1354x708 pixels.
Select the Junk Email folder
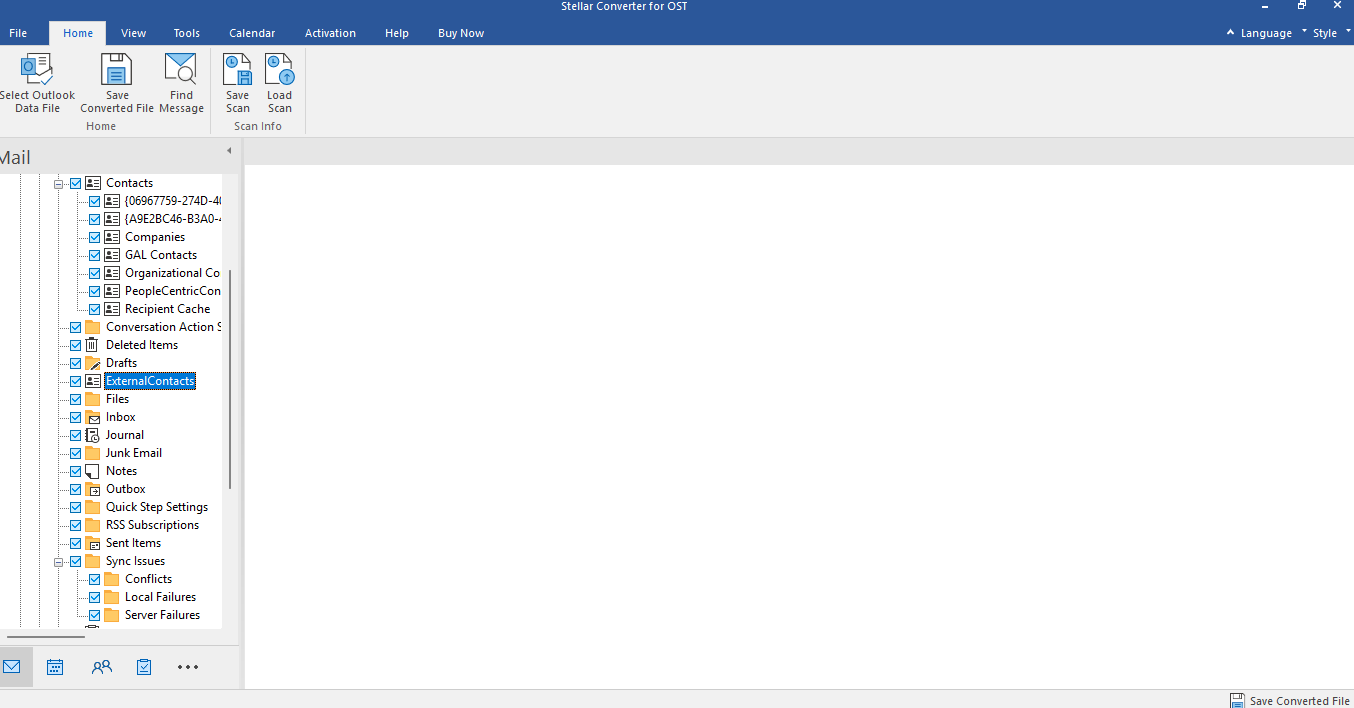(133, 453)
